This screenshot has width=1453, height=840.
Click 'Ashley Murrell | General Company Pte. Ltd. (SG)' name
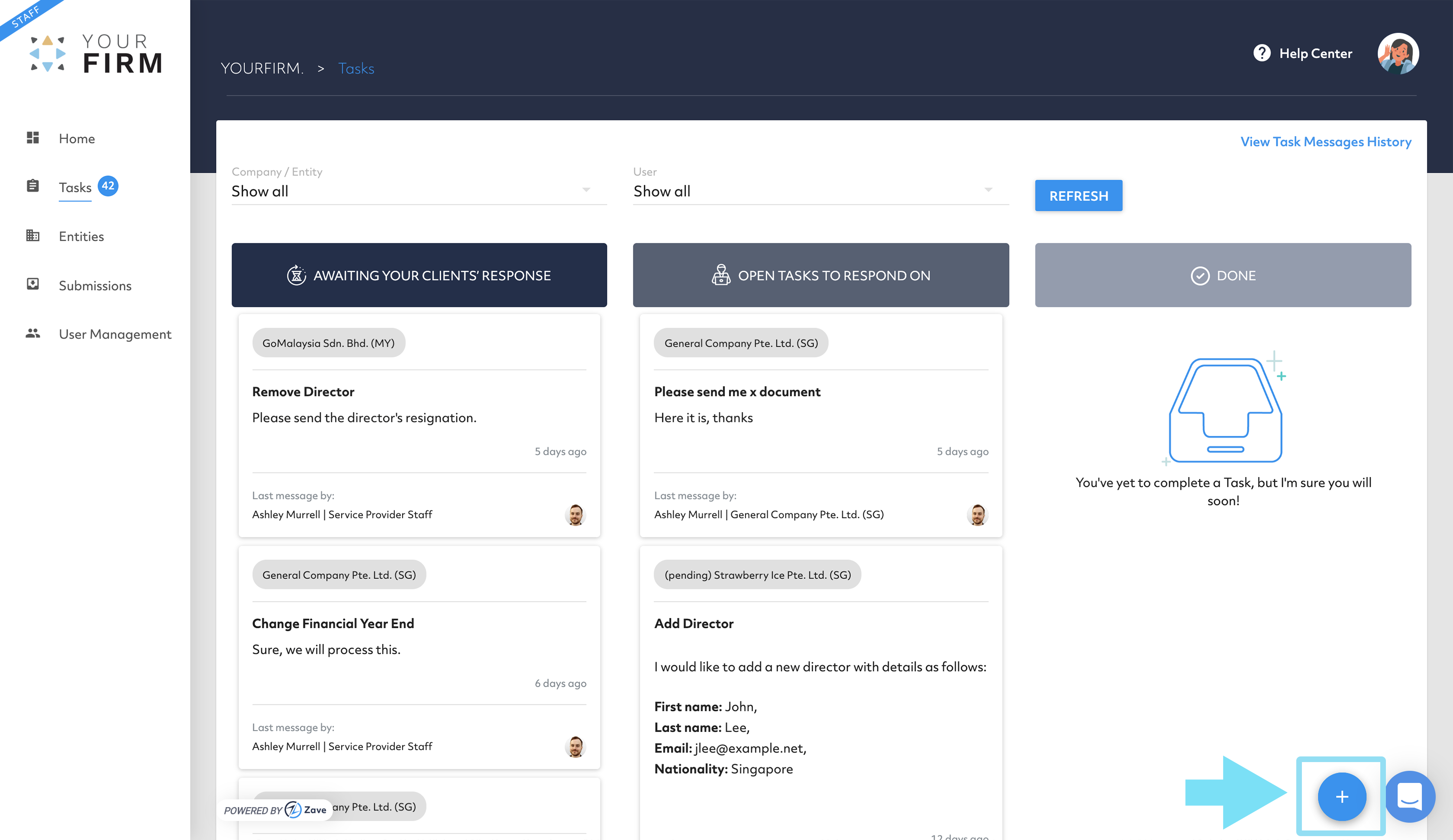point(768,514)
